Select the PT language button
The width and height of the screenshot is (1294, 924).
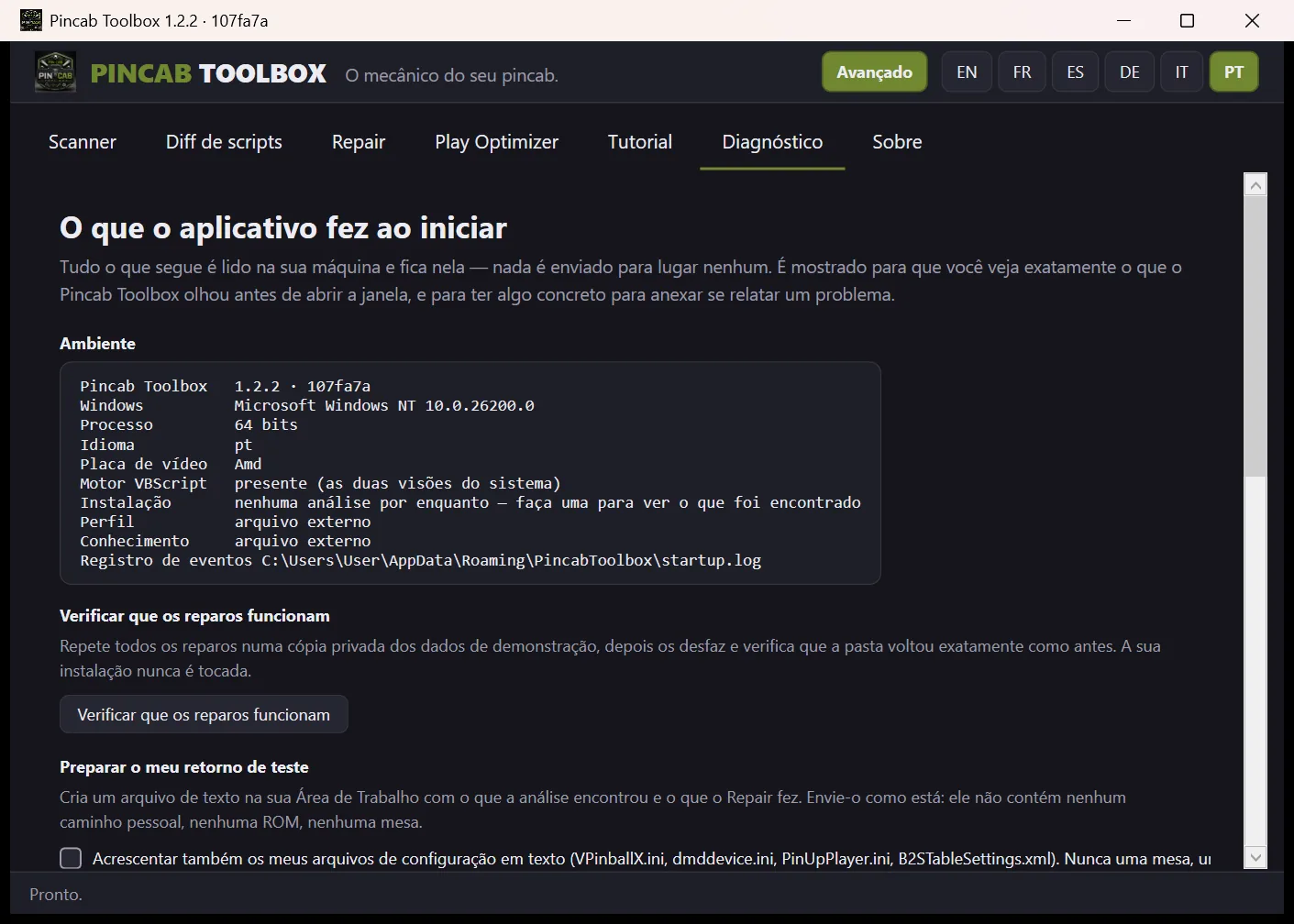click(1233, 72)
